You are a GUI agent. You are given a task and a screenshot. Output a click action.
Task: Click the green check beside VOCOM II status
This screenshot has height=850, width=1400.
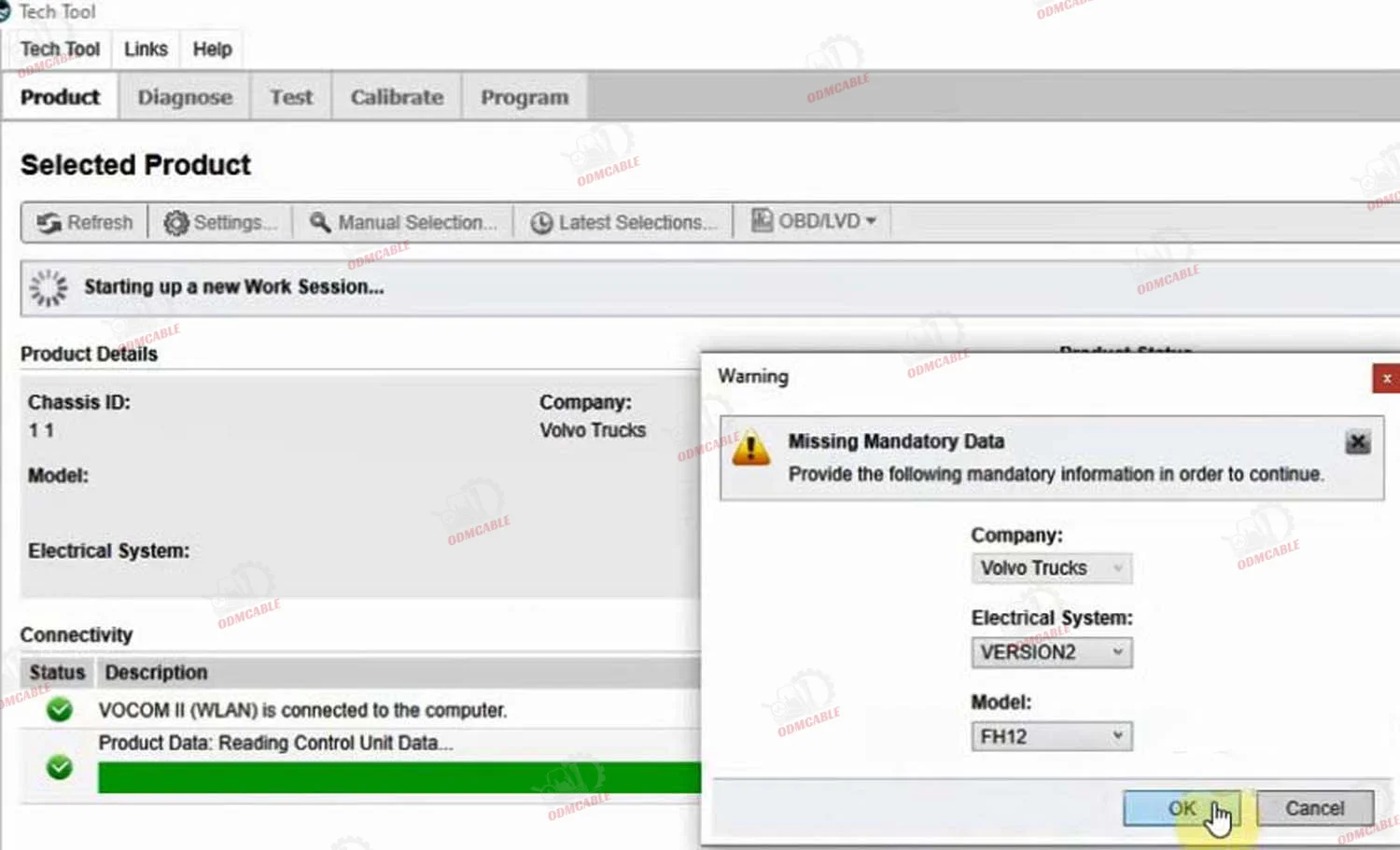point(60,710)
